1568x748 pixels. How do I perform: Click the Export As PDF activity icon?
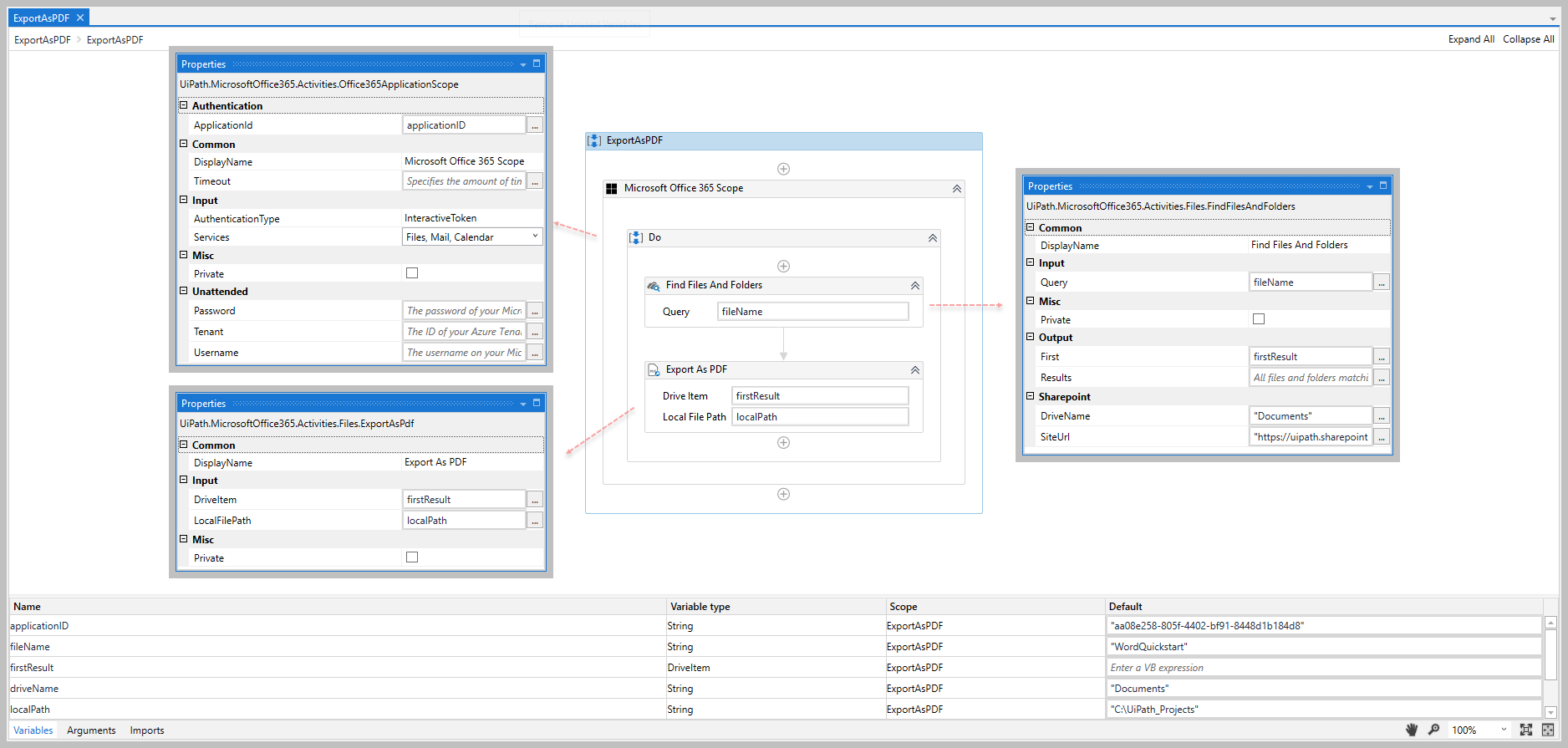654,369
